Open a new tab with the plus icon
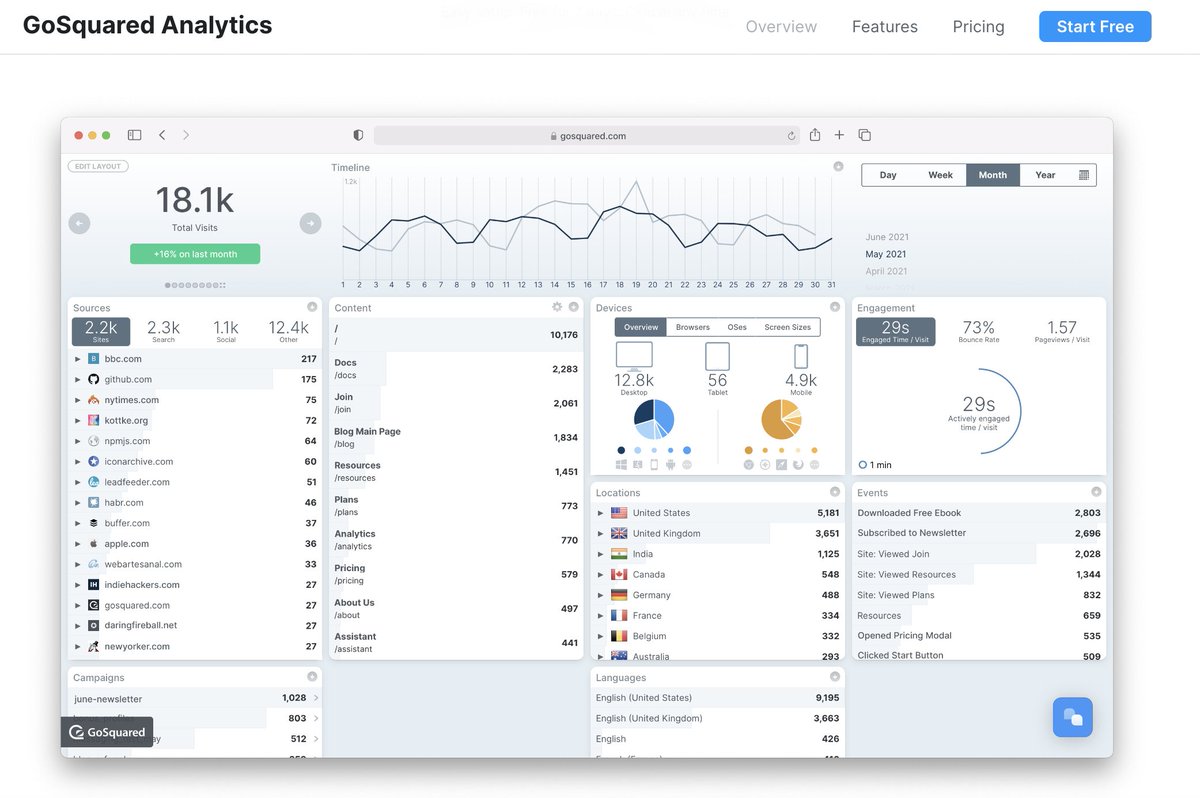The height and width of the screenshot is (798, 1200). pyautogui.click(x=839, y=135)
